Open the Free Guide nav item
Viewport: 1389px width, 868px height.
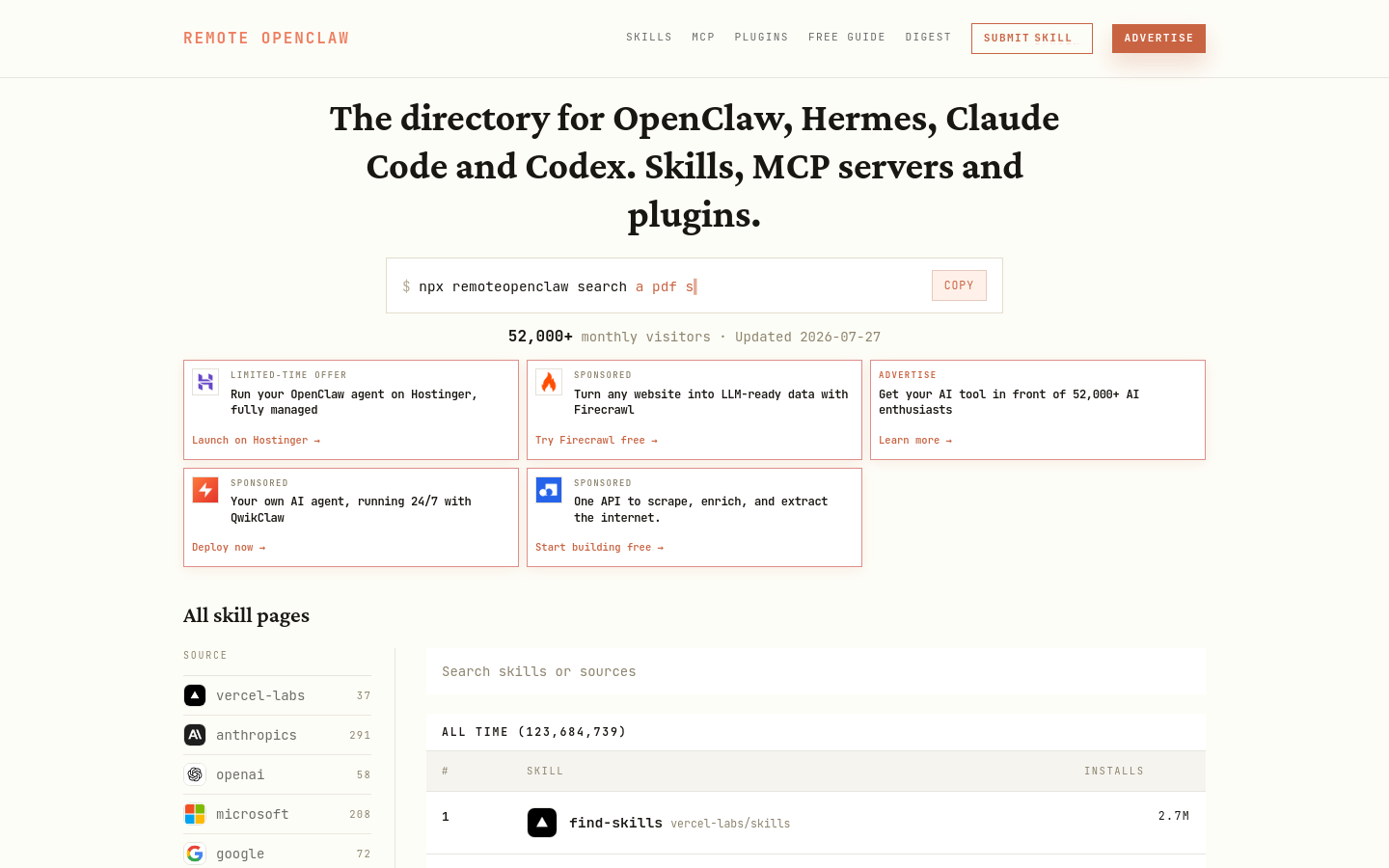click(x=847, y=38)
